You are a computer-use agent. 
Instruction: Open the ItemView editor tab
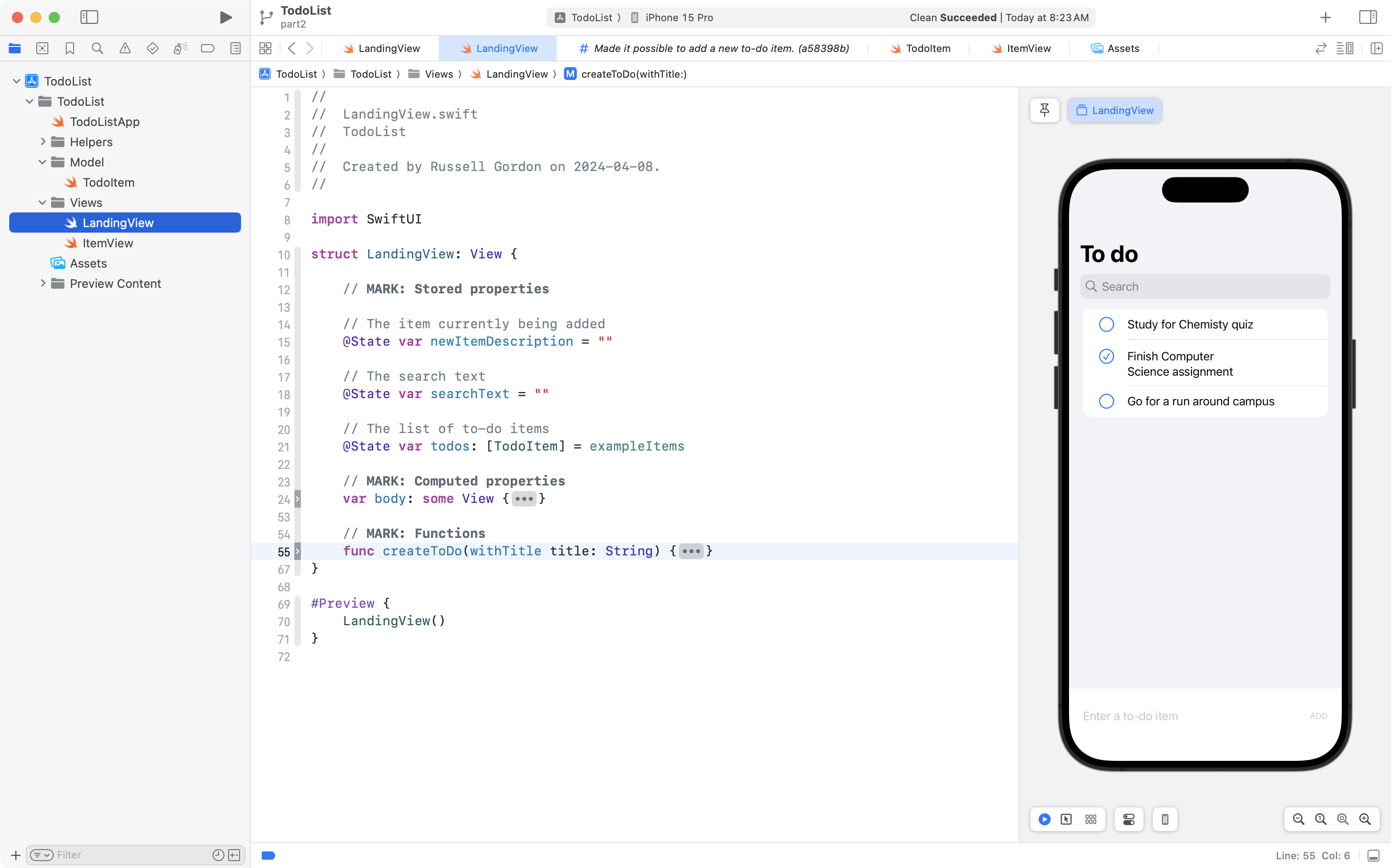pos(1021,48)
